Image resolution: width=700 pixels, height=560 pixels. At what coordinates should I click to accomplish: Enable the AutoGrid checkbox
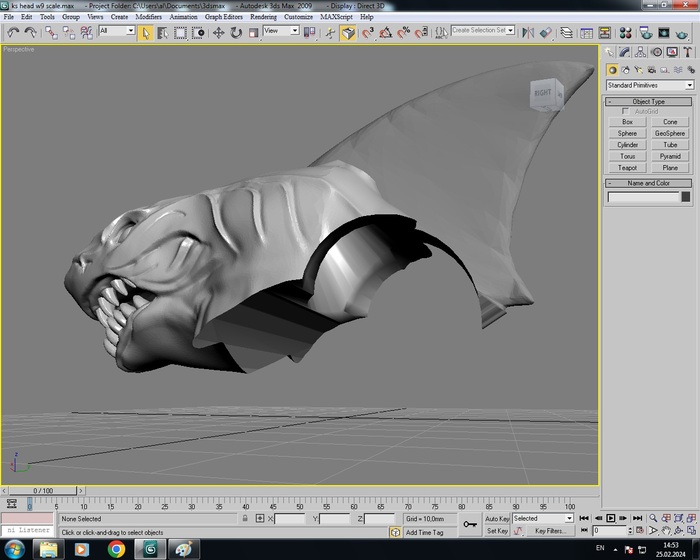click(x=626, y=111)
